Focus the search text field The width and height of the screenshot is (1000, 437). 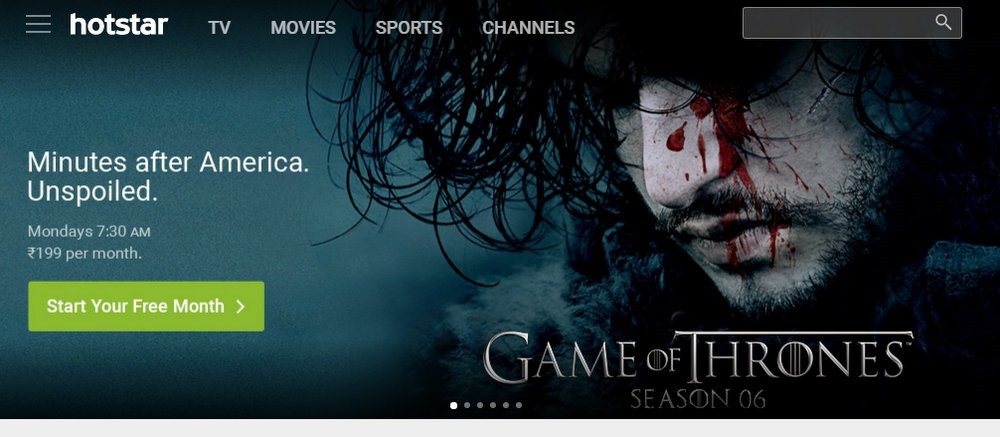tap(852, 23)
